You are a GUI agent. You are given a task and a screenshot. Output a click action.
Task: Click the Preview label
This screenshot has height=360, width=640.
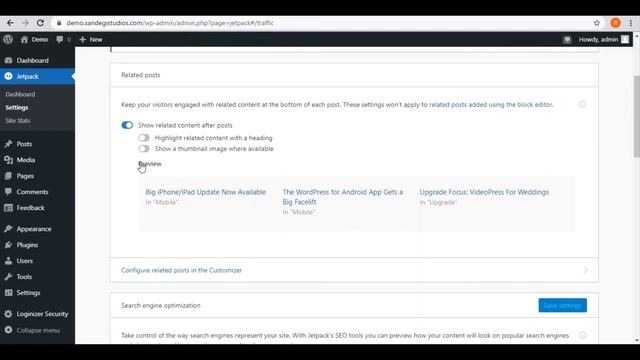150,164
